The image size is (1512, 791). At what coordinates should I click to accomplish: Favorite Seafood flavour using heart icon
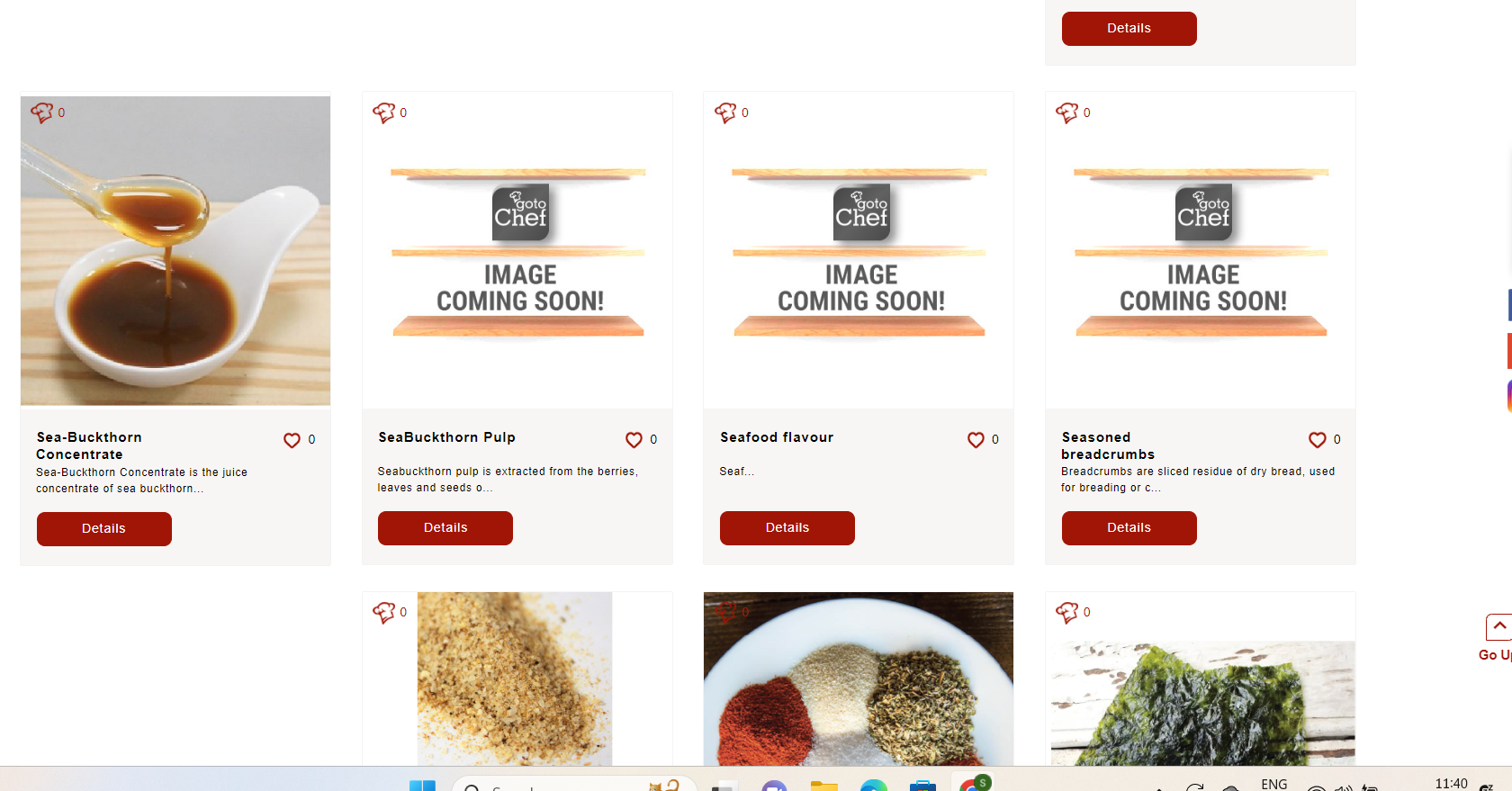click(x=976, y=440)
